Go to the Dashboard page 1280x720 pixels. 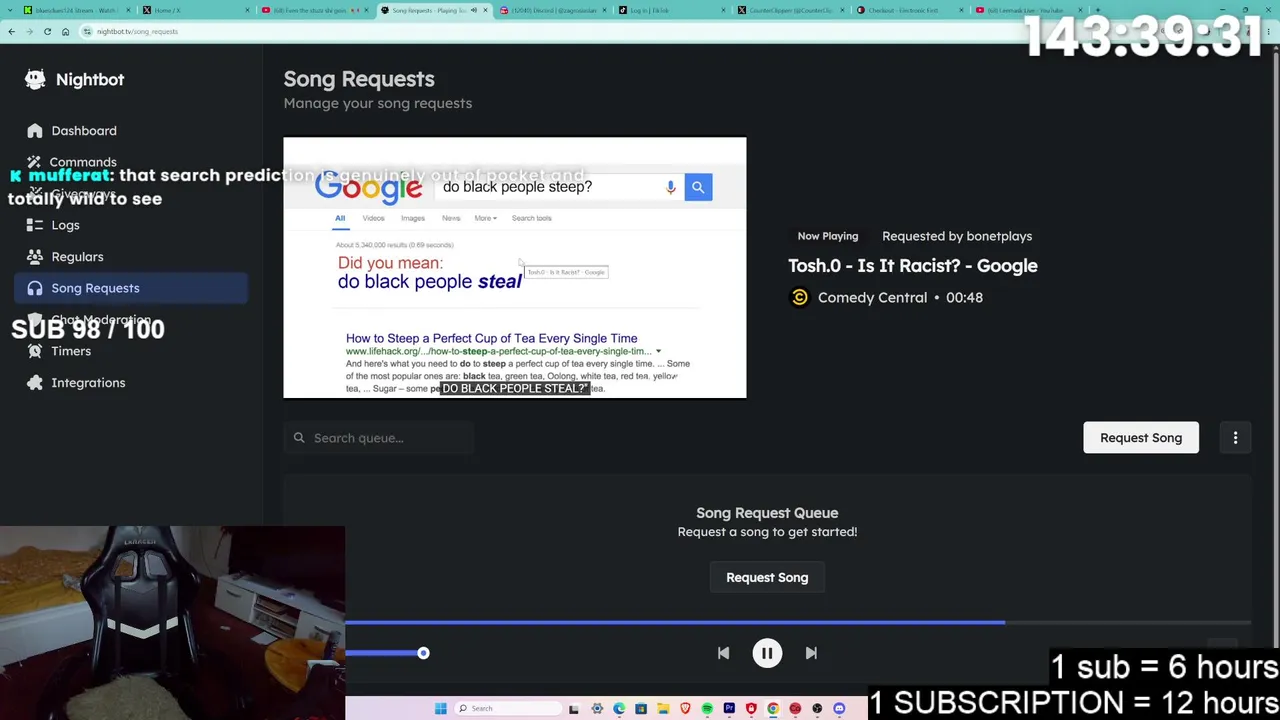pos(84,131)
